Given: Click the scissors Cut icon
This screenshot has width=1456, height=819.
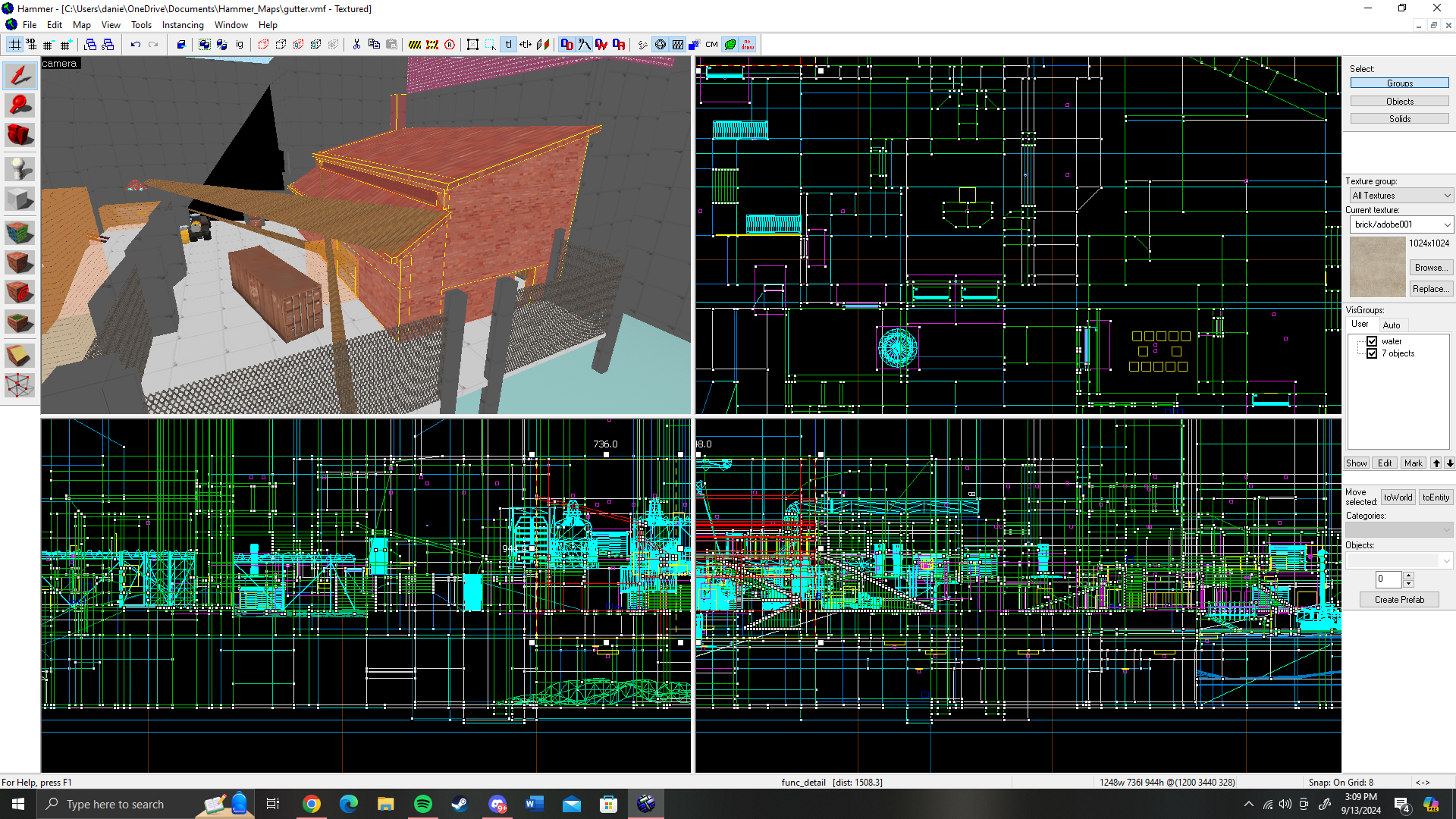Looking at the screenshot, I should click(x=356, y=45).
